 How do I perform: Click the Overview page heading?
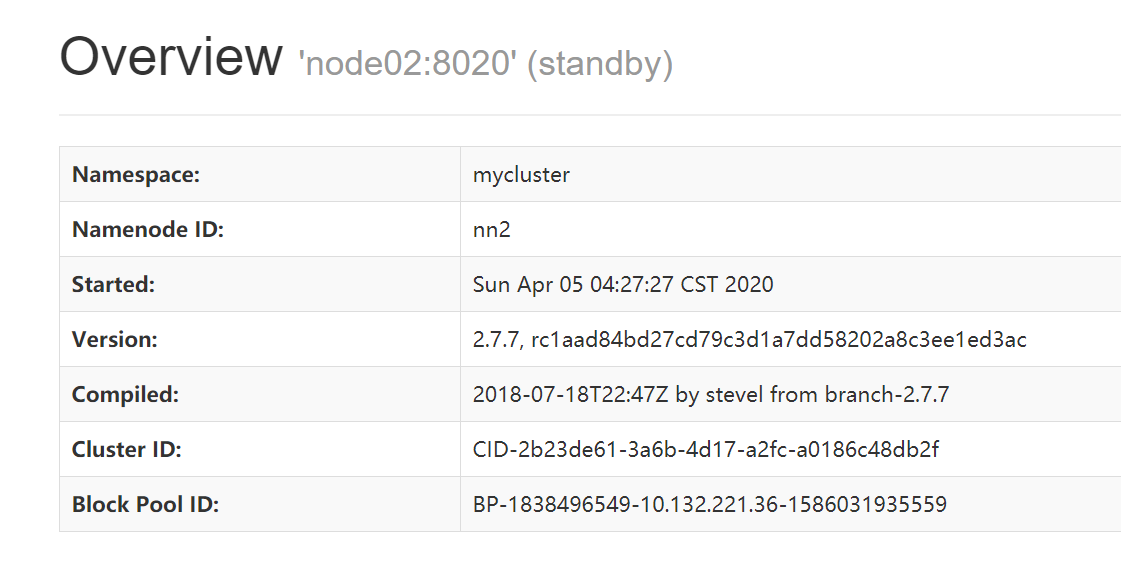(171, 57)
